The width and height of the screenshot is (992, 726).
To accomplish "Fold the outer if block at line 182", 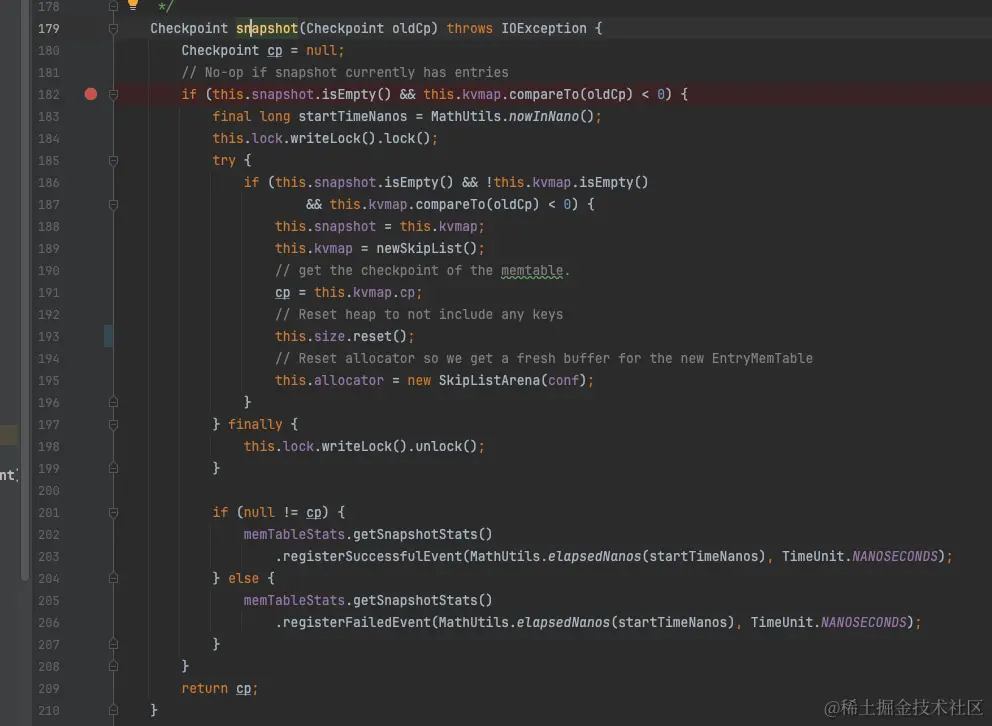I will click(113, 94).
